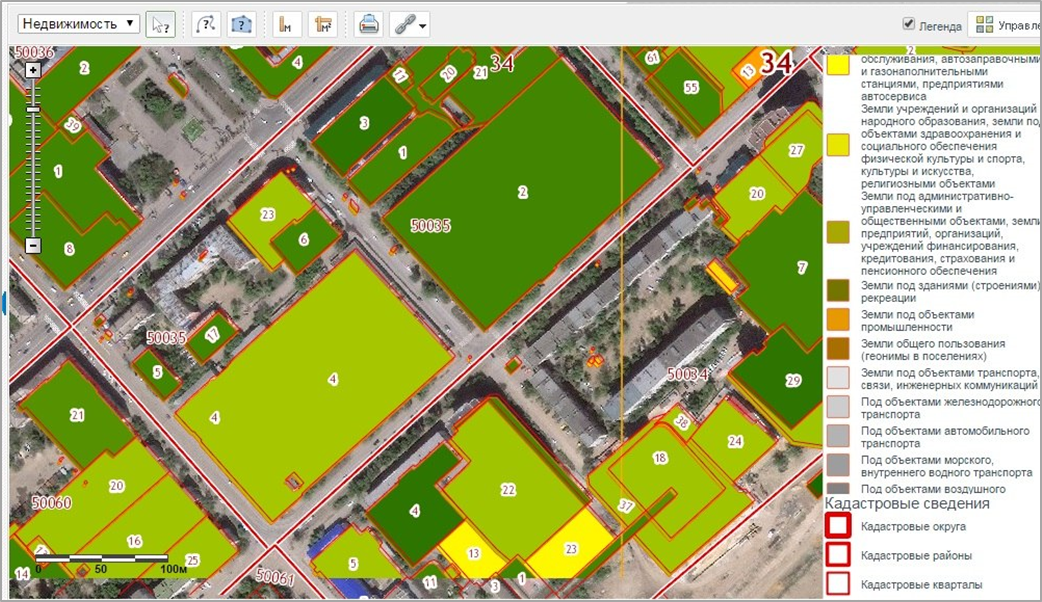Click parcel number 16 on the map
The height and width of the screenshot is (602, 1042).
(135, 541)
